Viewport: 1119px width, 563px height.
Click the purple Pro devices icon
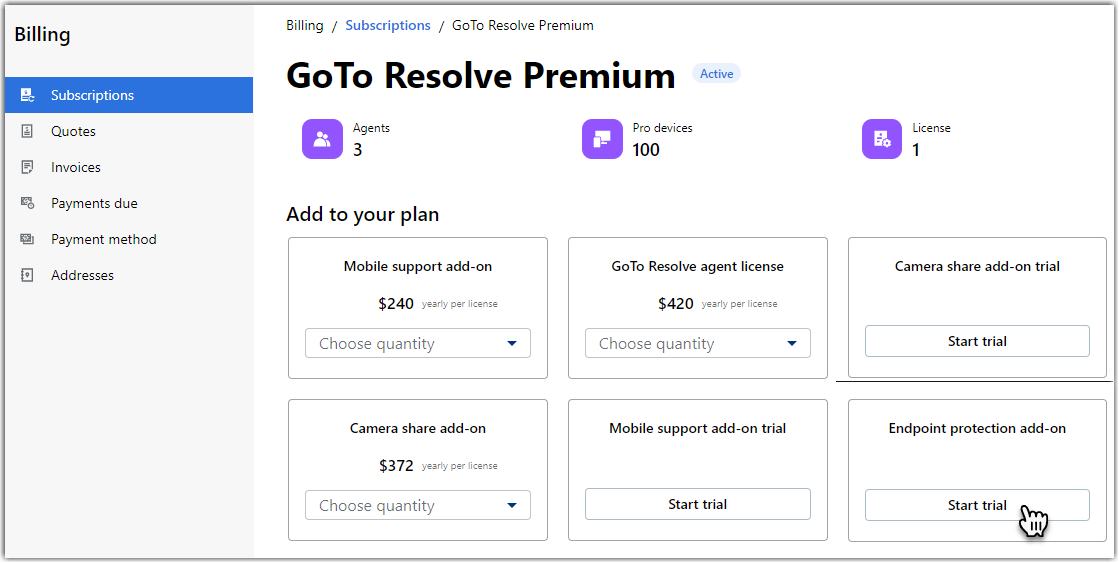602,138
